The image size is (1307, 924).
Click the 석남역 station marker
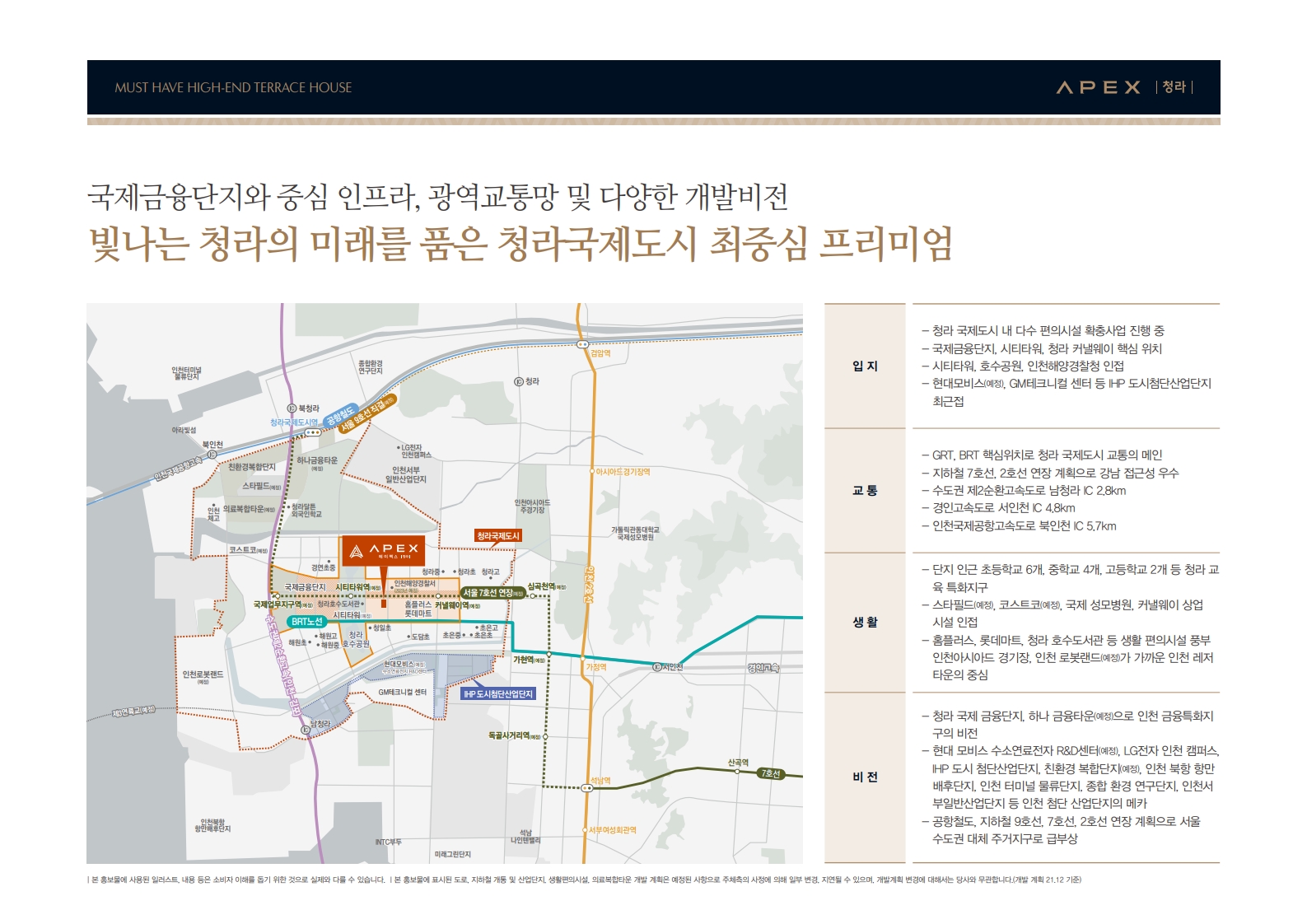click(587, 788)
